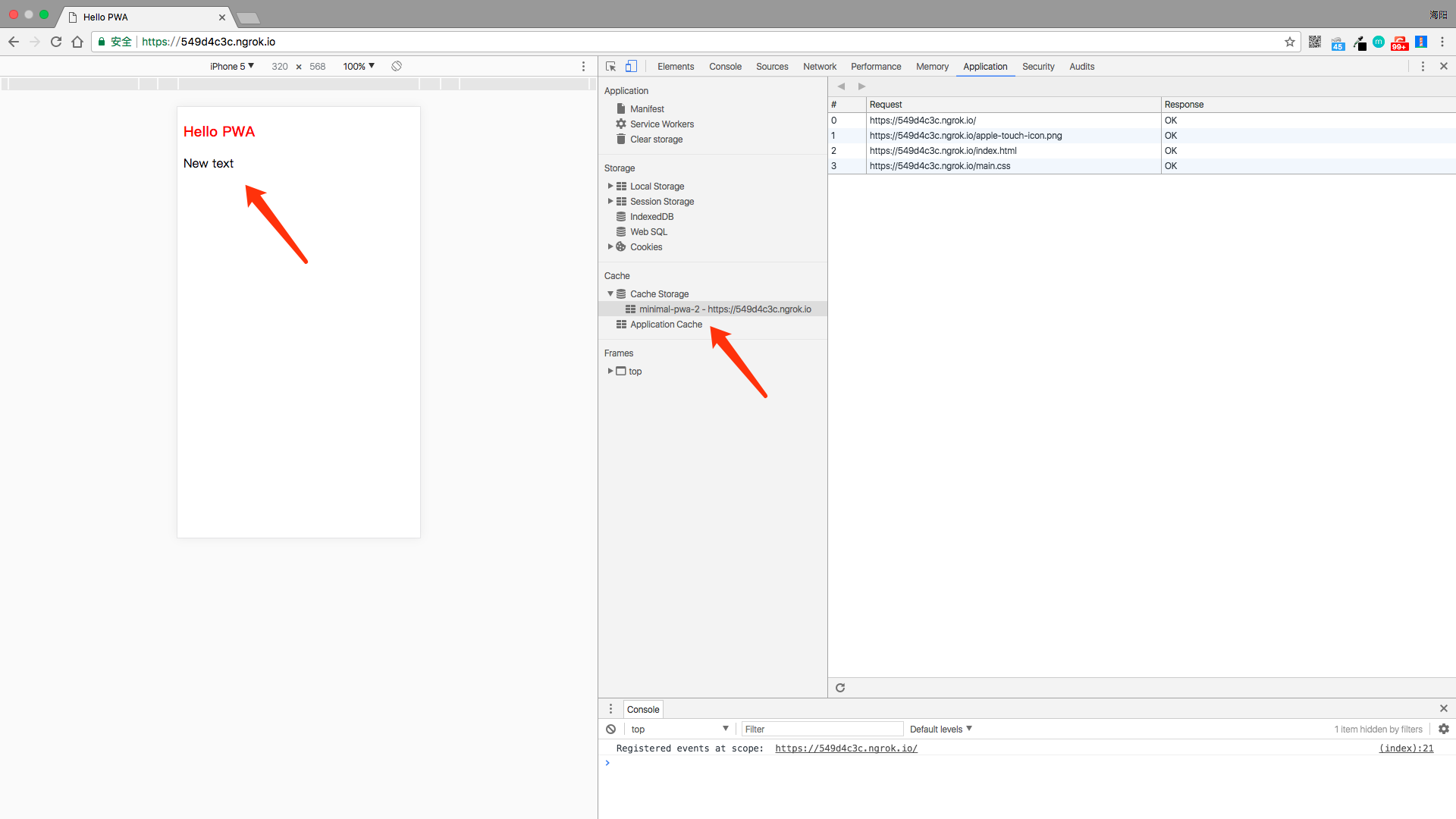Select the Application tab
This screenshot has height=819, width=1456.
point(985,67)
